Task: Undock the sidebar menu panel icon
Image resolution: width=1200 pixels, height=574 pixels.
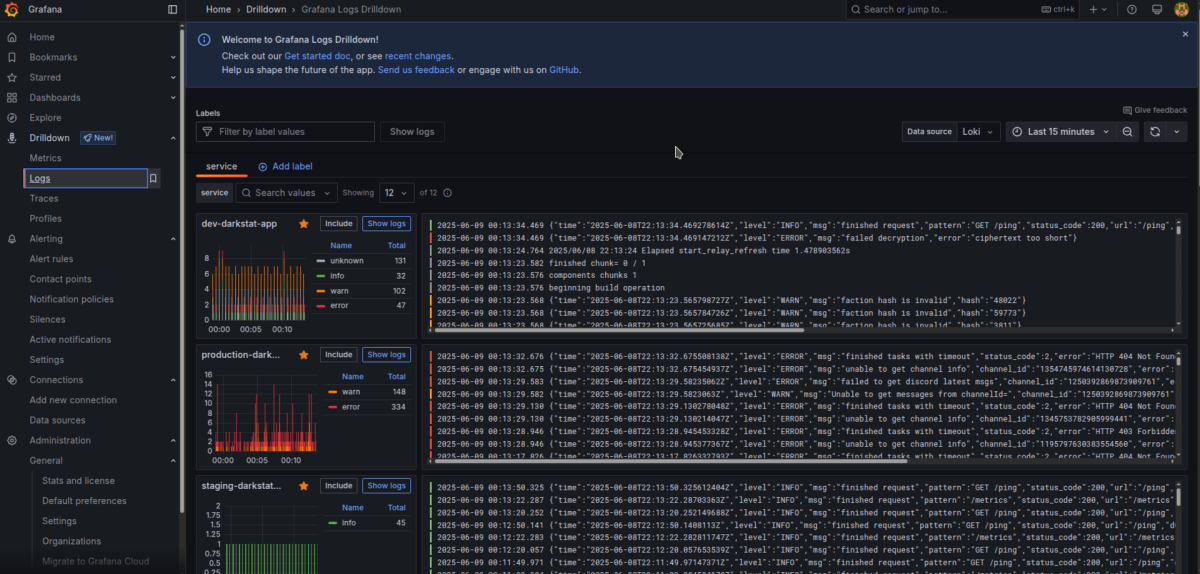Action: coord(173,9)
